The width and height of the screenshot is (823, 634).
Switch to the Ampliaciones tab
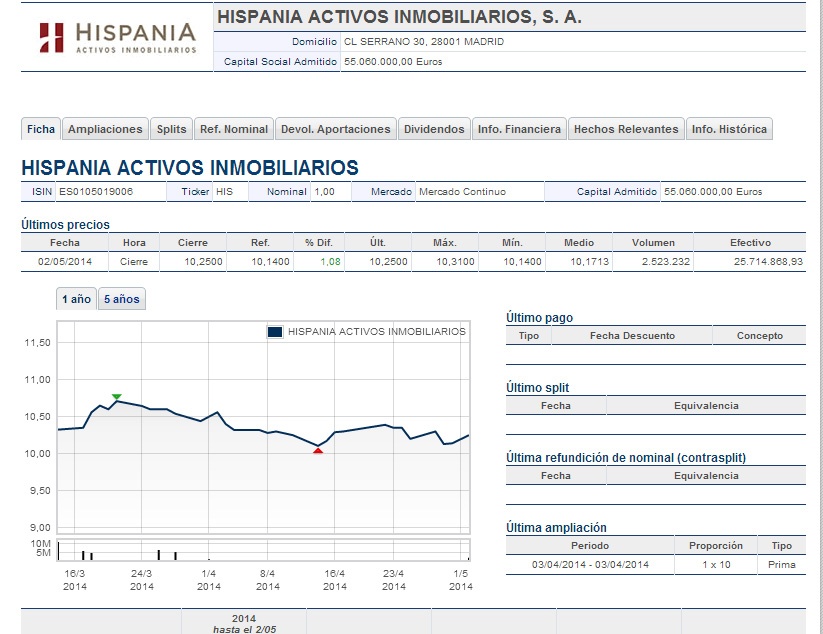point(105,129)
